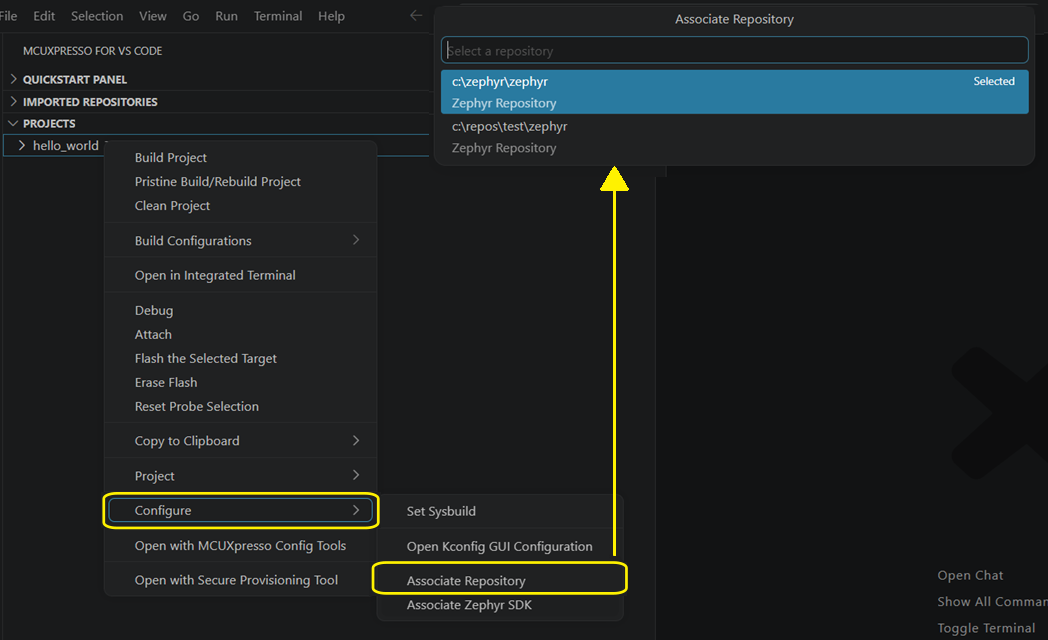Choose Attach in the context menu
Viewport: 1048px width, 640px height.
241,335
